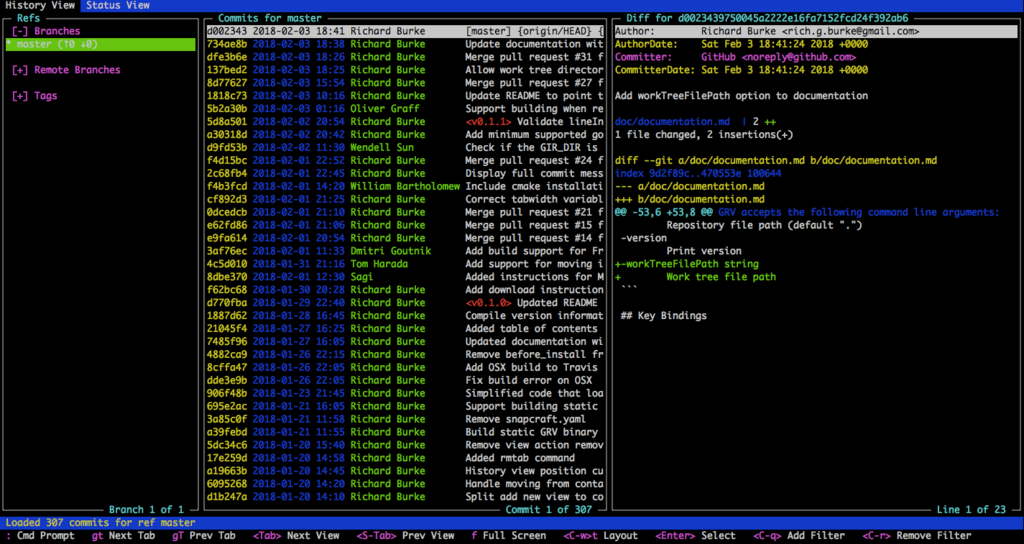Click '<C-q> Add Filter' help entry

click(799, 536)
